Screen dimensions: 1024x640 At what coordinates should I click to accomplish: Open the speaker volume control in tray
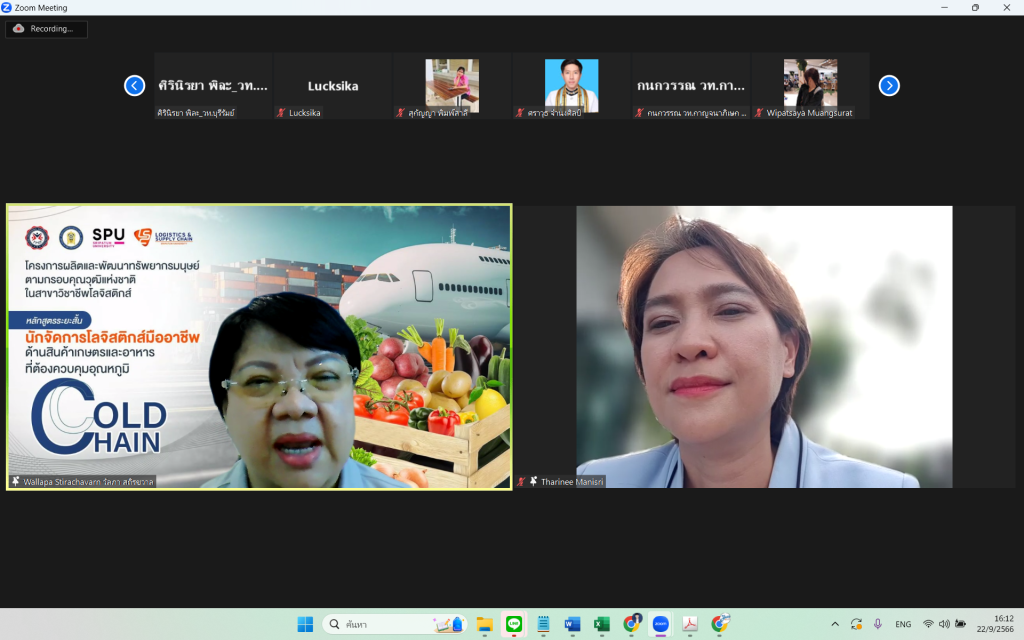click(944, 624)
